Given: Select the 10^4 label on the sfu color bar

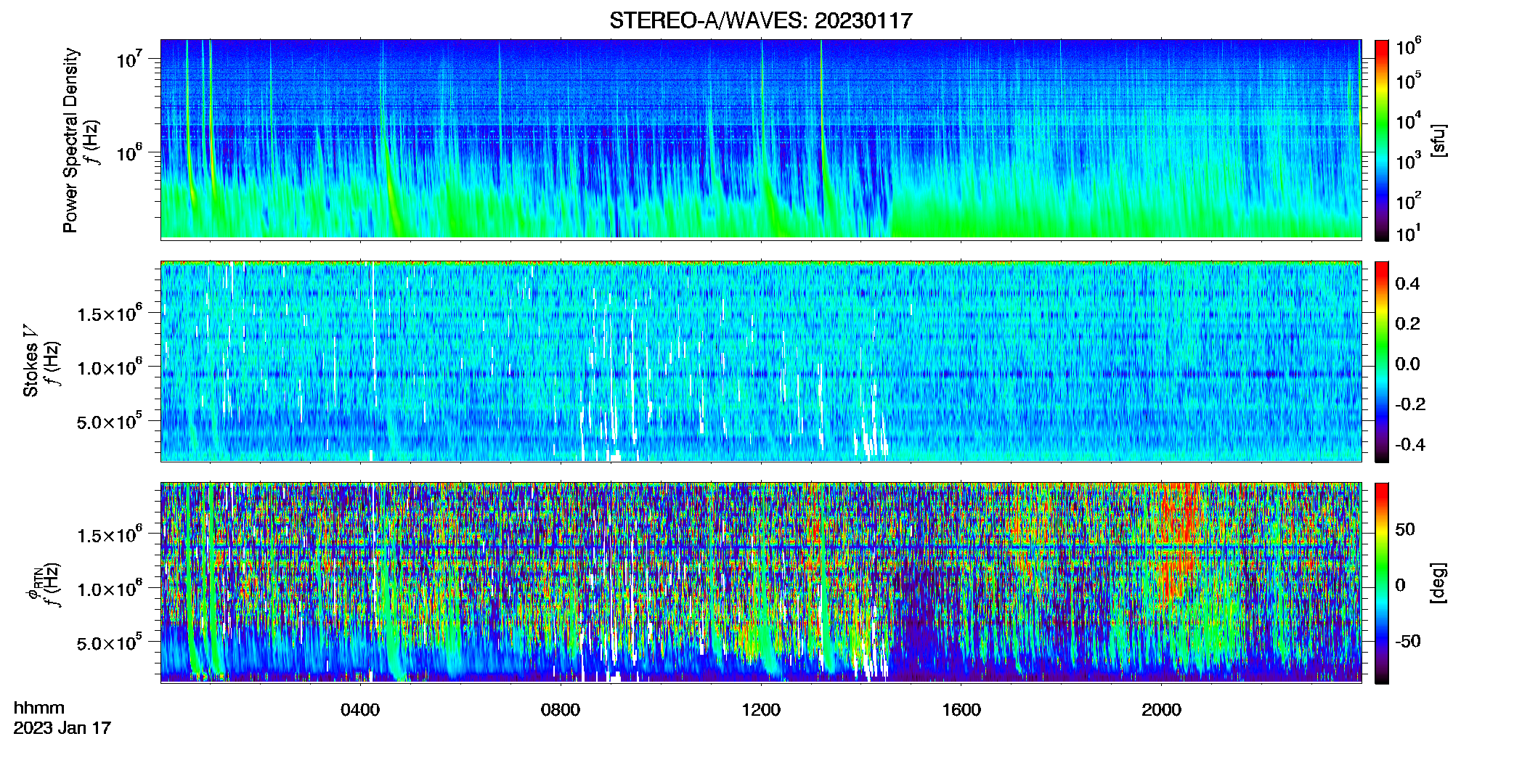Looking at the screenshot, I should (1408, 121).
